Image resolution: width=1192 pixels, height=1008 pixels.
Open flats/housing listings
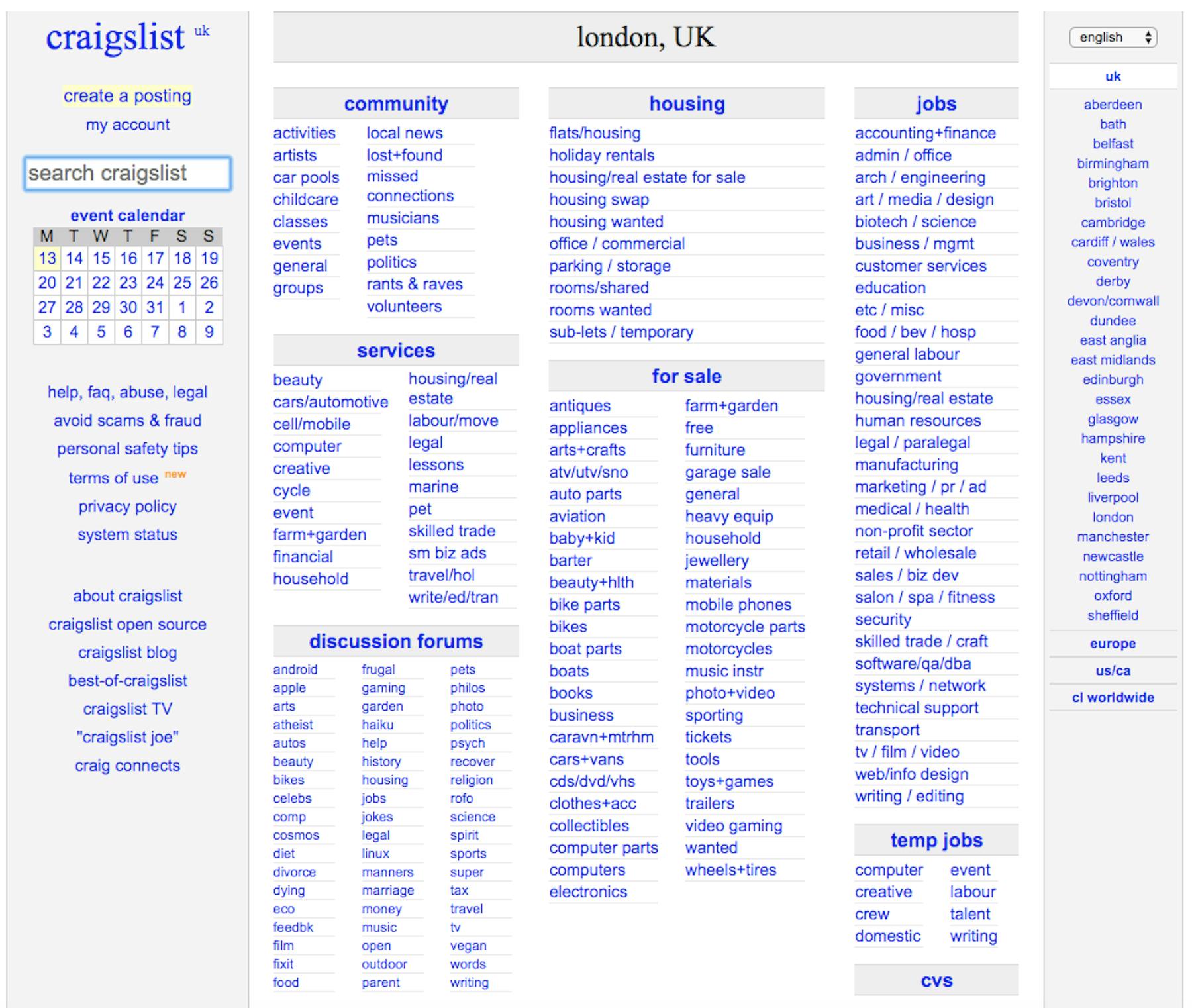(595, 134)
